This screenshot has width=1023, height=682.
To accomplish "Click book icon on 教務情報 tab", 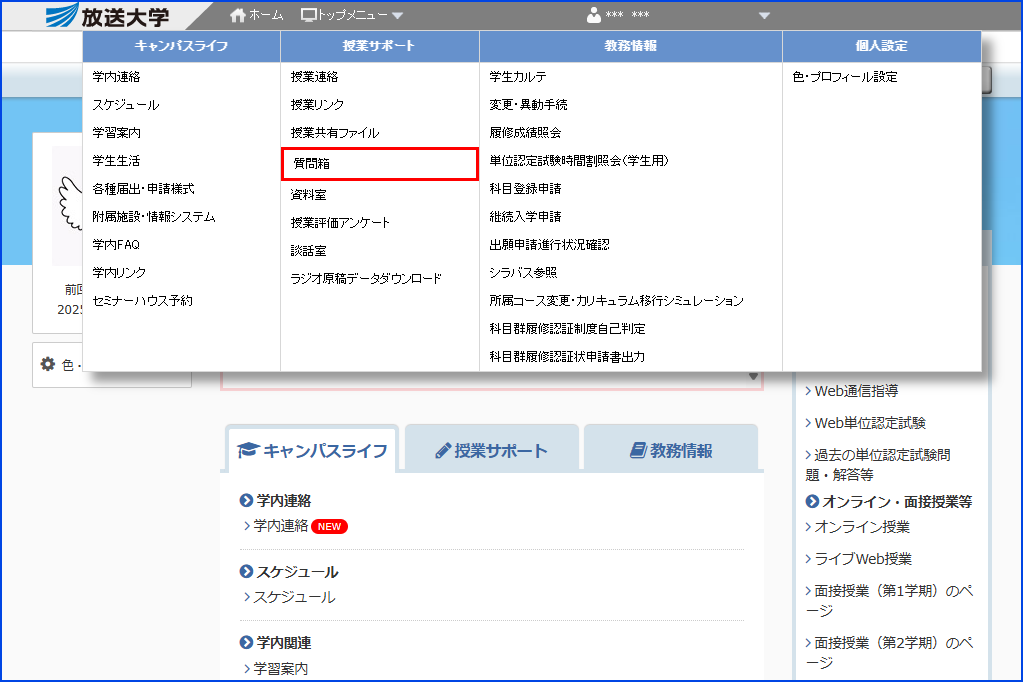I will point(638,451).
